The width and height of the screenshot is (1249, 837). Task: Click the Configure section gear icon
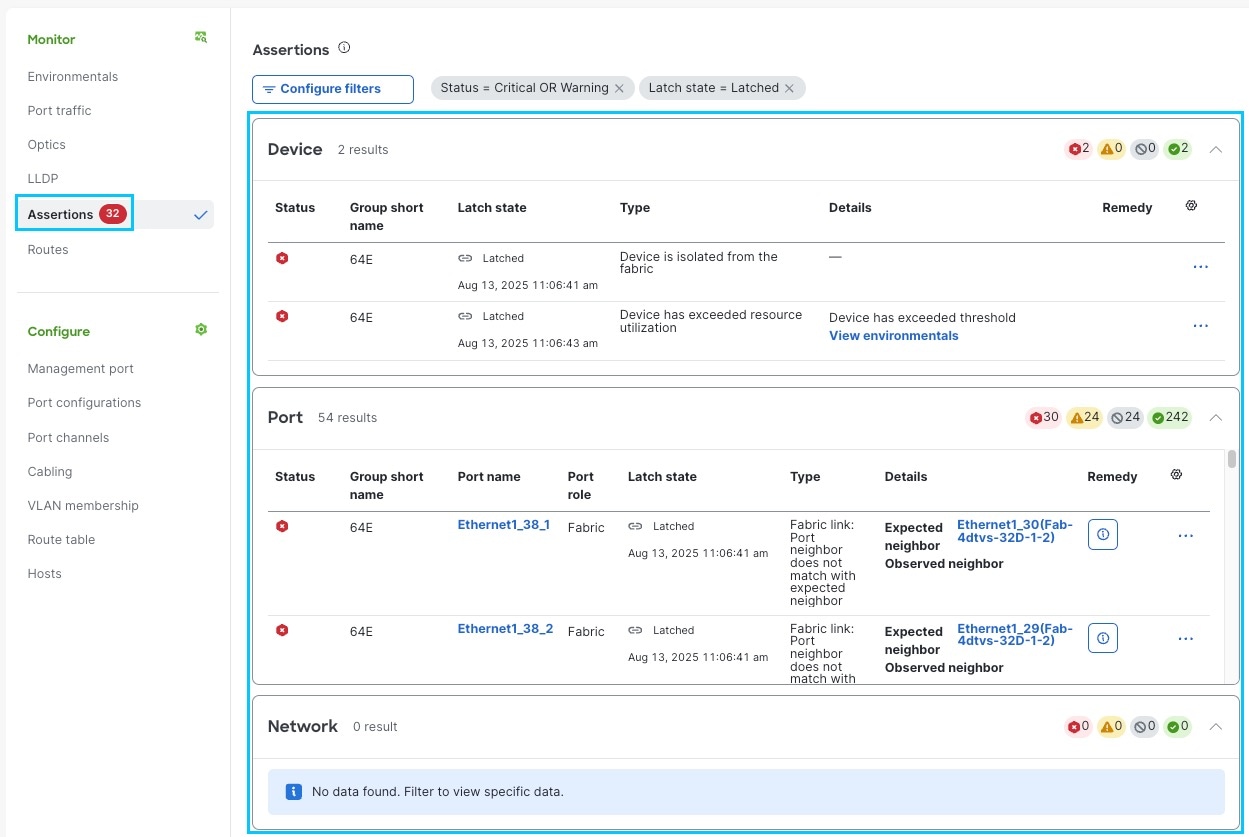click(x=201, y=330)
